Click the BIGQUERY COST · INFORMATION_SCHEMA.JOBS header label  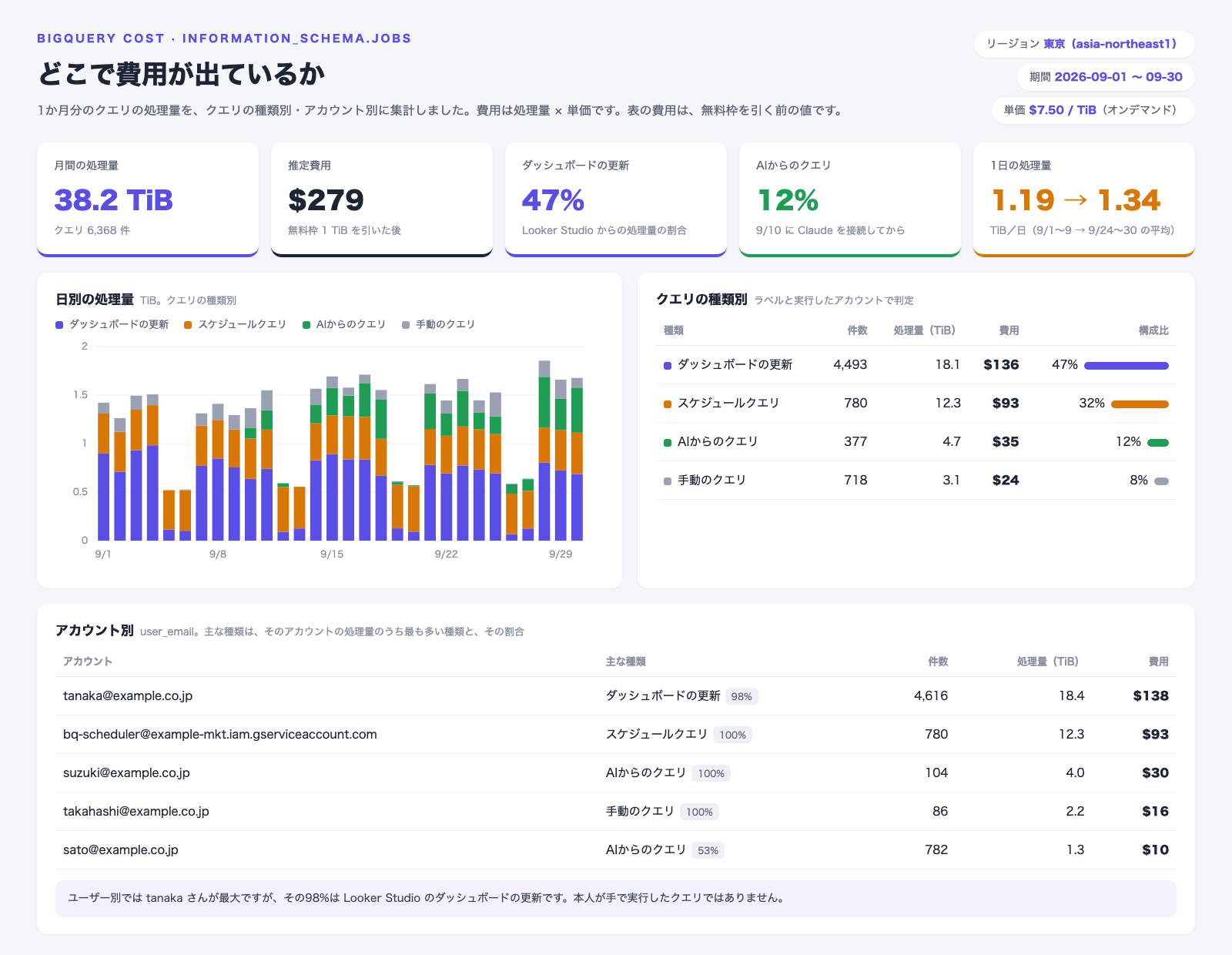coord(224,39)
